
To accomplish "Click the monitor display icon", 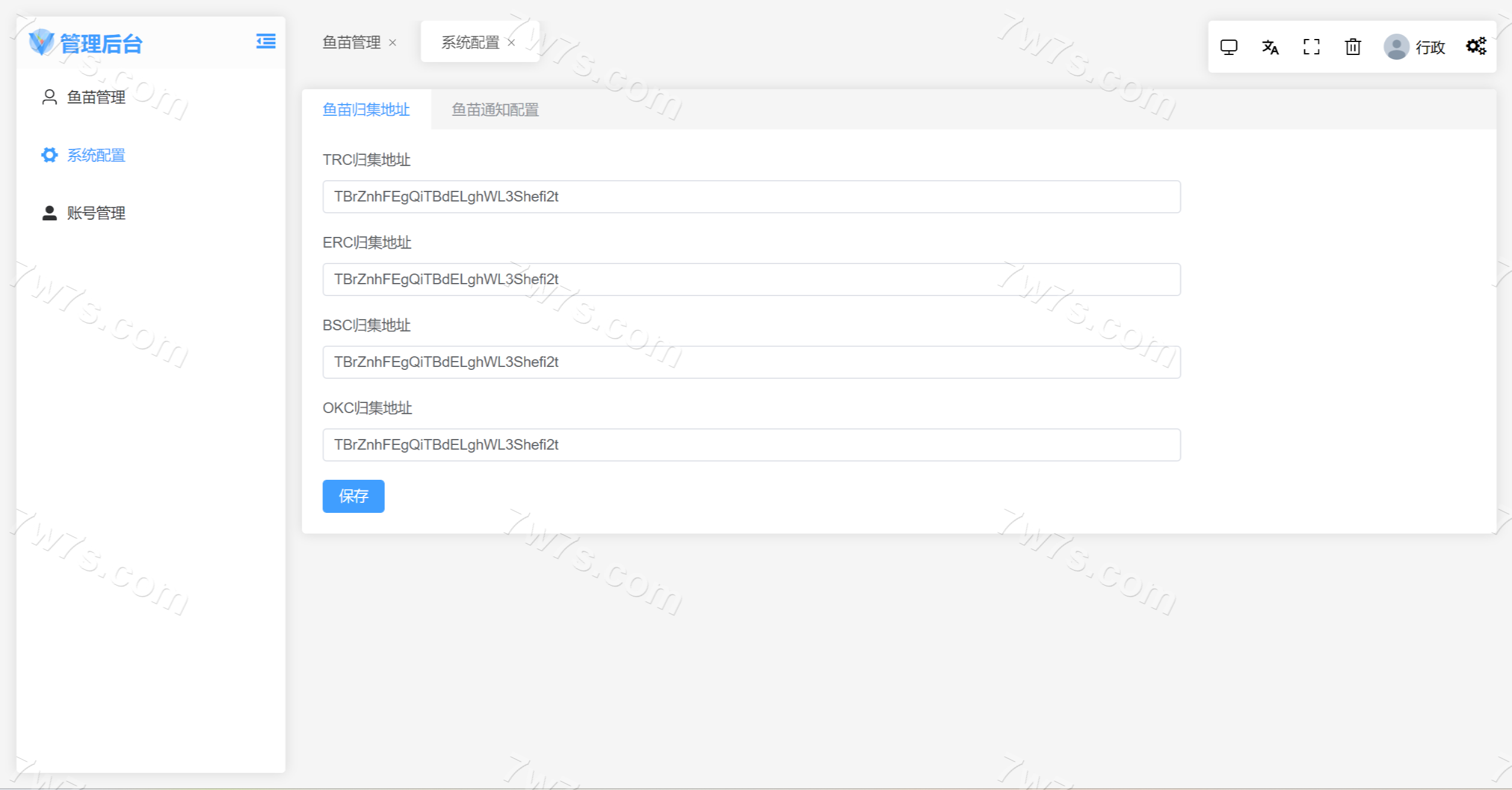I will click(x=1228, y=47).
